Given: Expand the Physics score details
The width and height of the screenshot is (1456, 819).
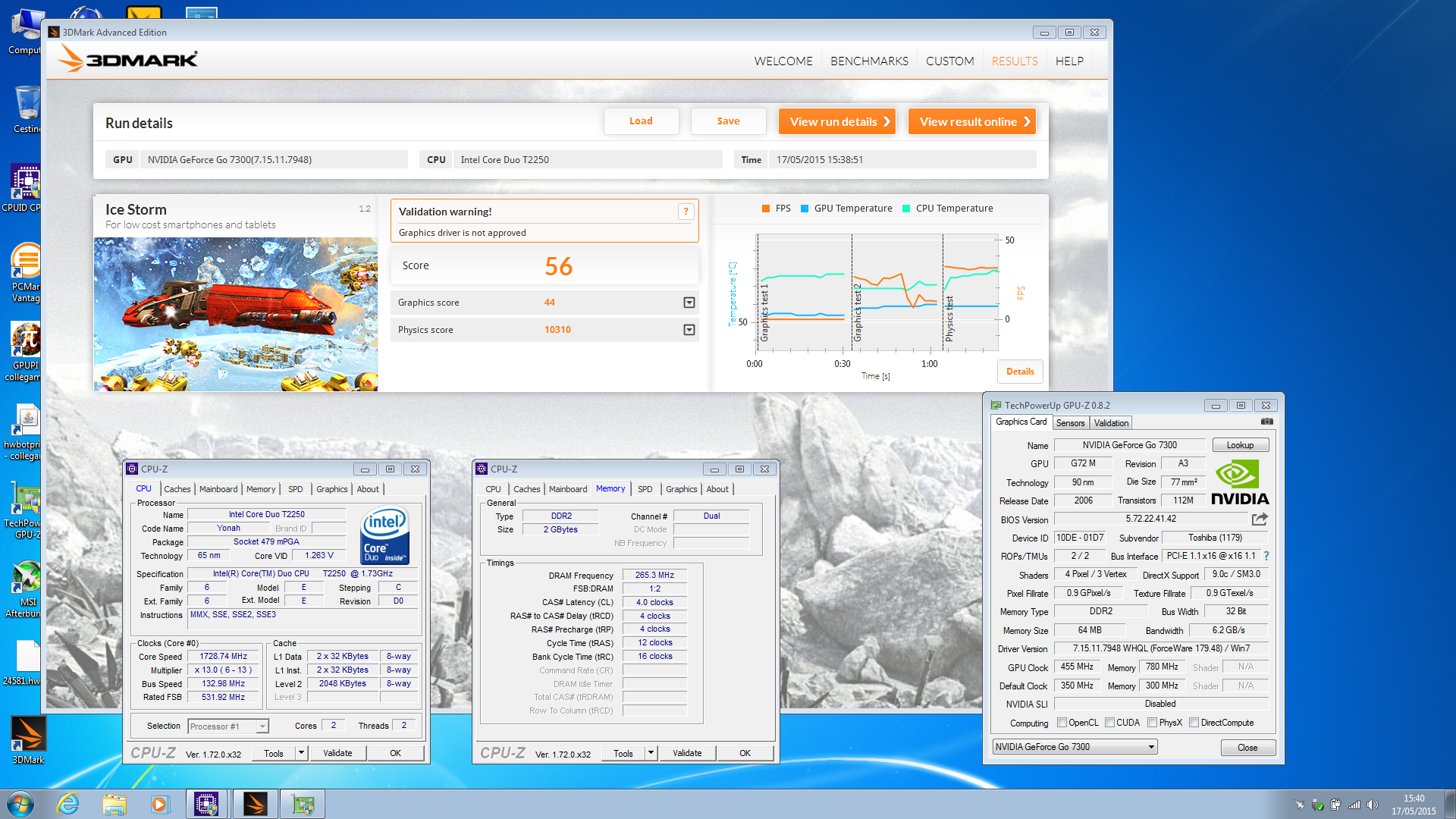Looking at the screenshot, I should click(x=689, y=330).
